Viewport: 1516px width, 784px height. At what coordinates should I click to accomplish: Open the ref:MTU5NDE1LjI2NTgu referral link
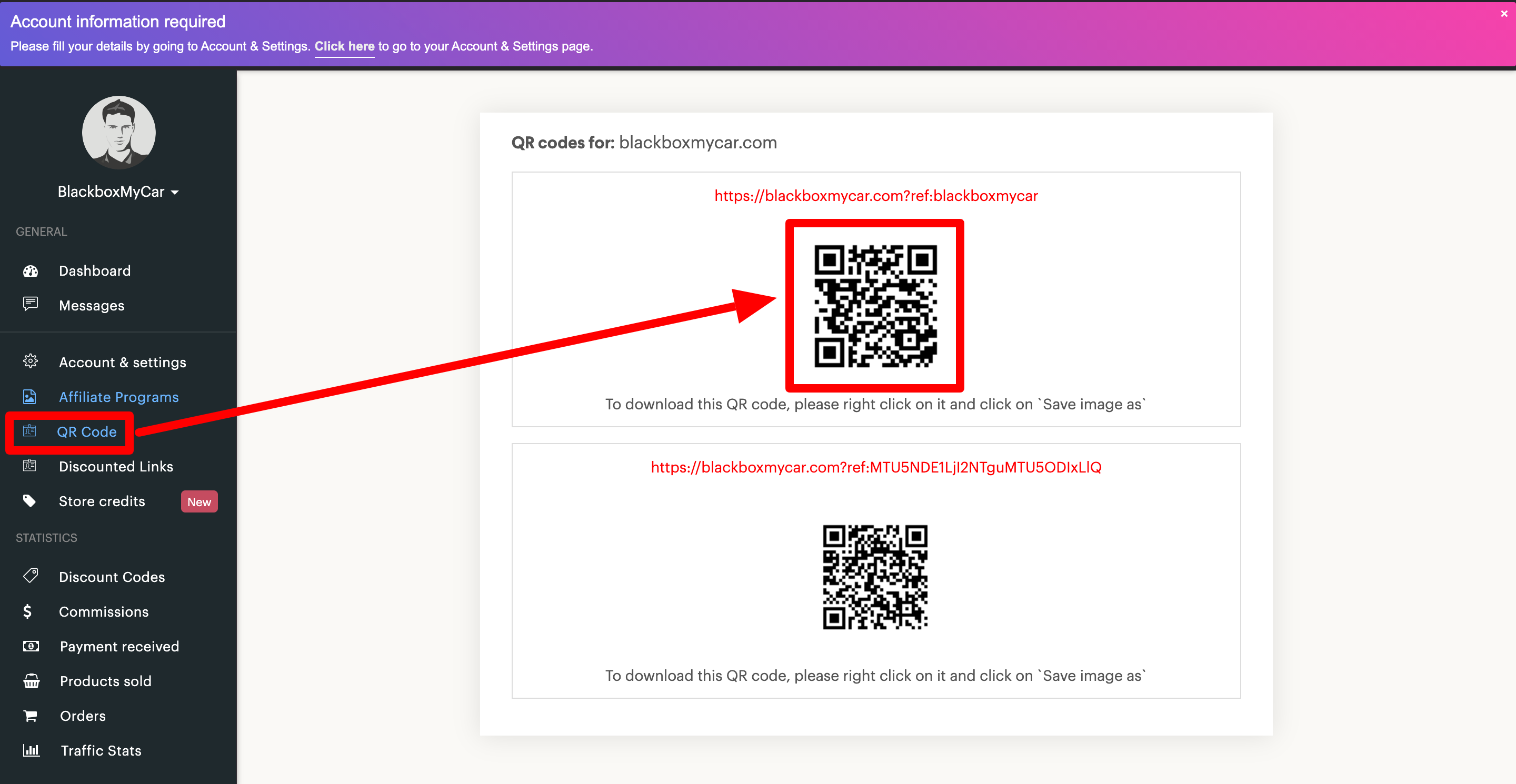pyautogui.click(x=876, y=467)
